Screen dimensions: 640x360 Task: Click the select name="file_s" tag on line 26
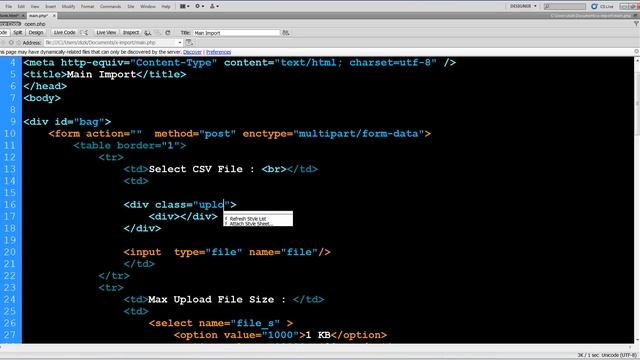pos(221,323)
